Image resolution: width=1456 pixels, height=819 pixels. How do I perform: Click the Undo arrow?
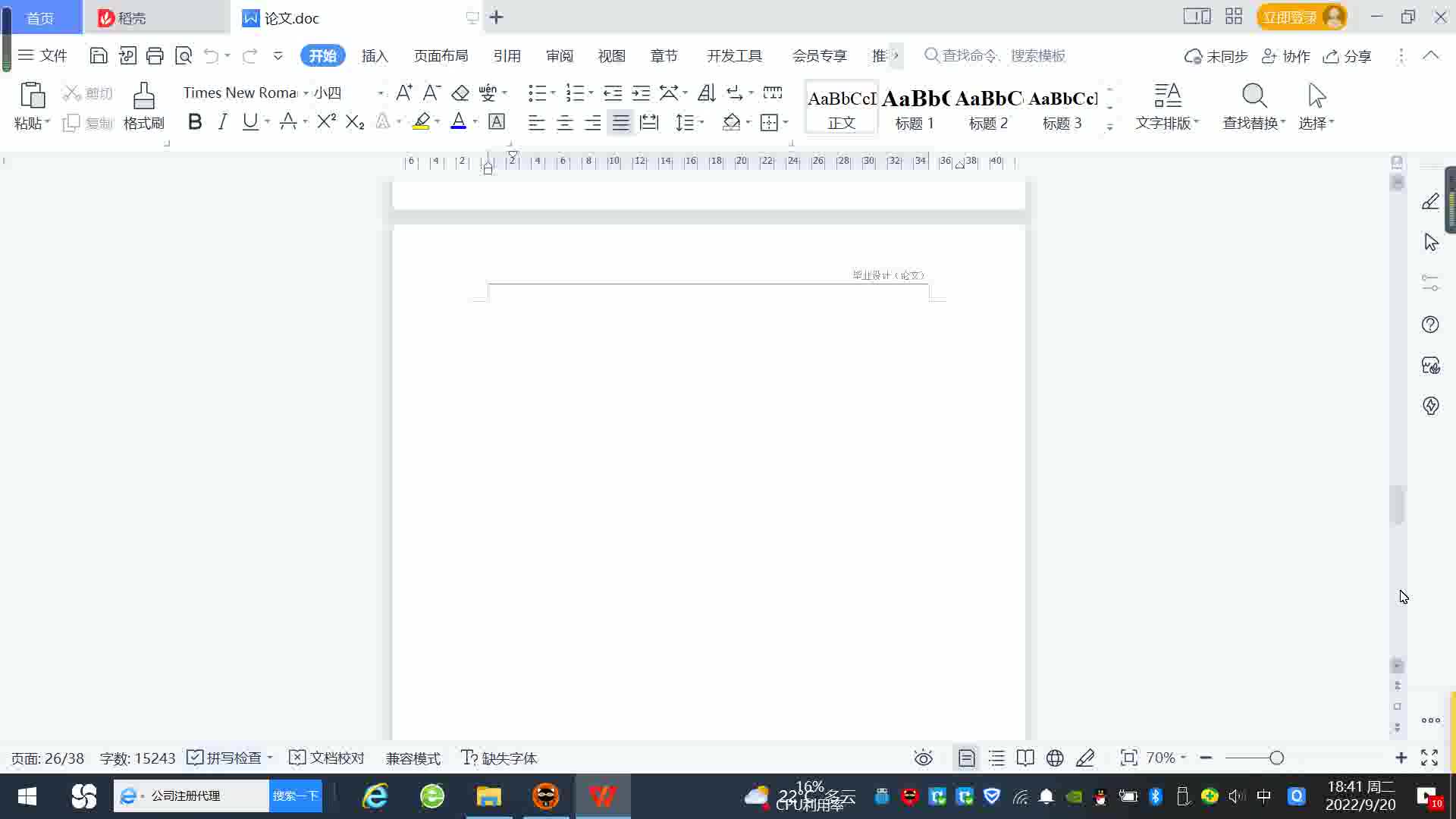(212, 55)
